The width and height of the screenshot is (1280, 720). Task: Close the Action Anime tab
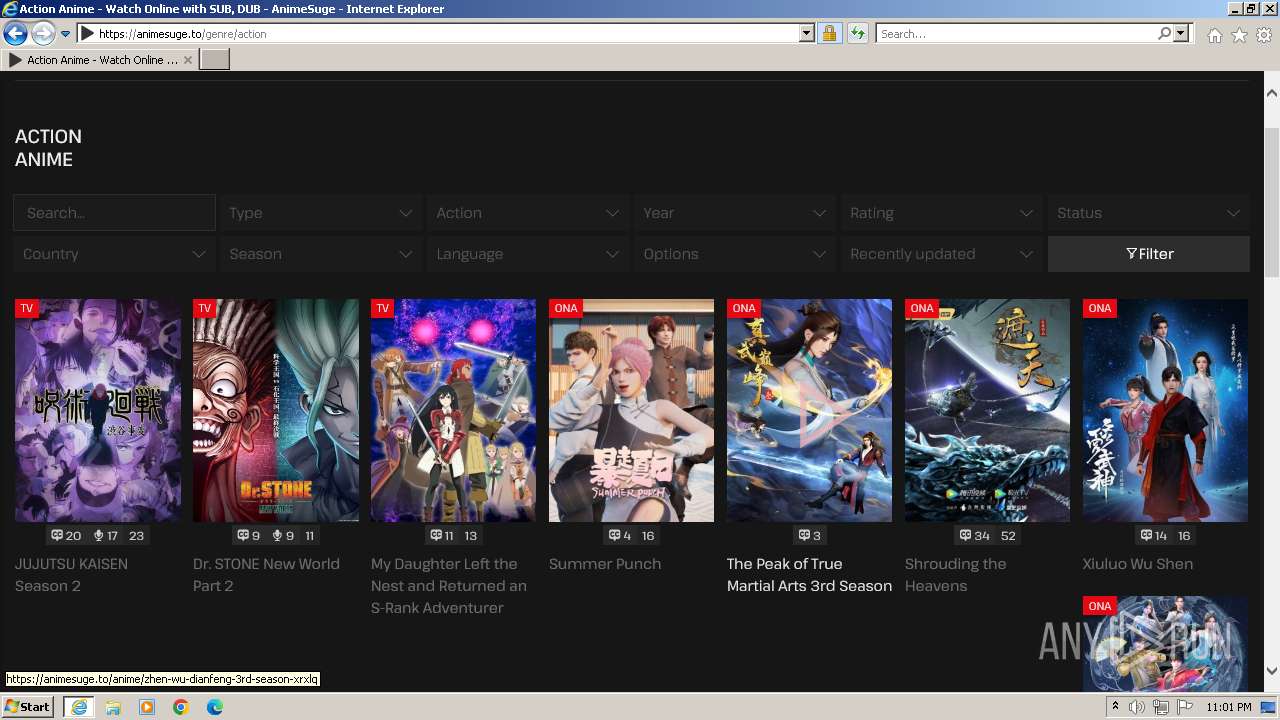[x=188, y=60]
